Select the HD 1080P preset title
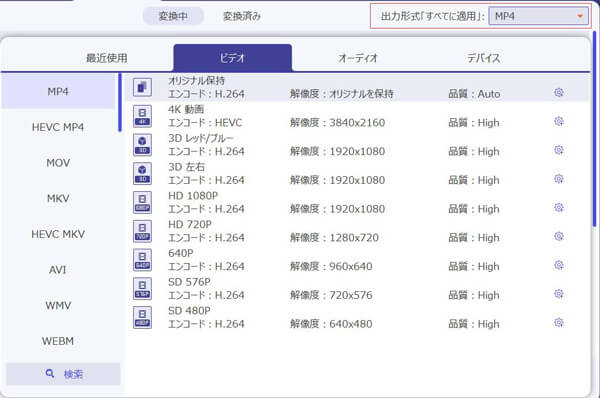This screenshot has height=398, width=600. 193,196
